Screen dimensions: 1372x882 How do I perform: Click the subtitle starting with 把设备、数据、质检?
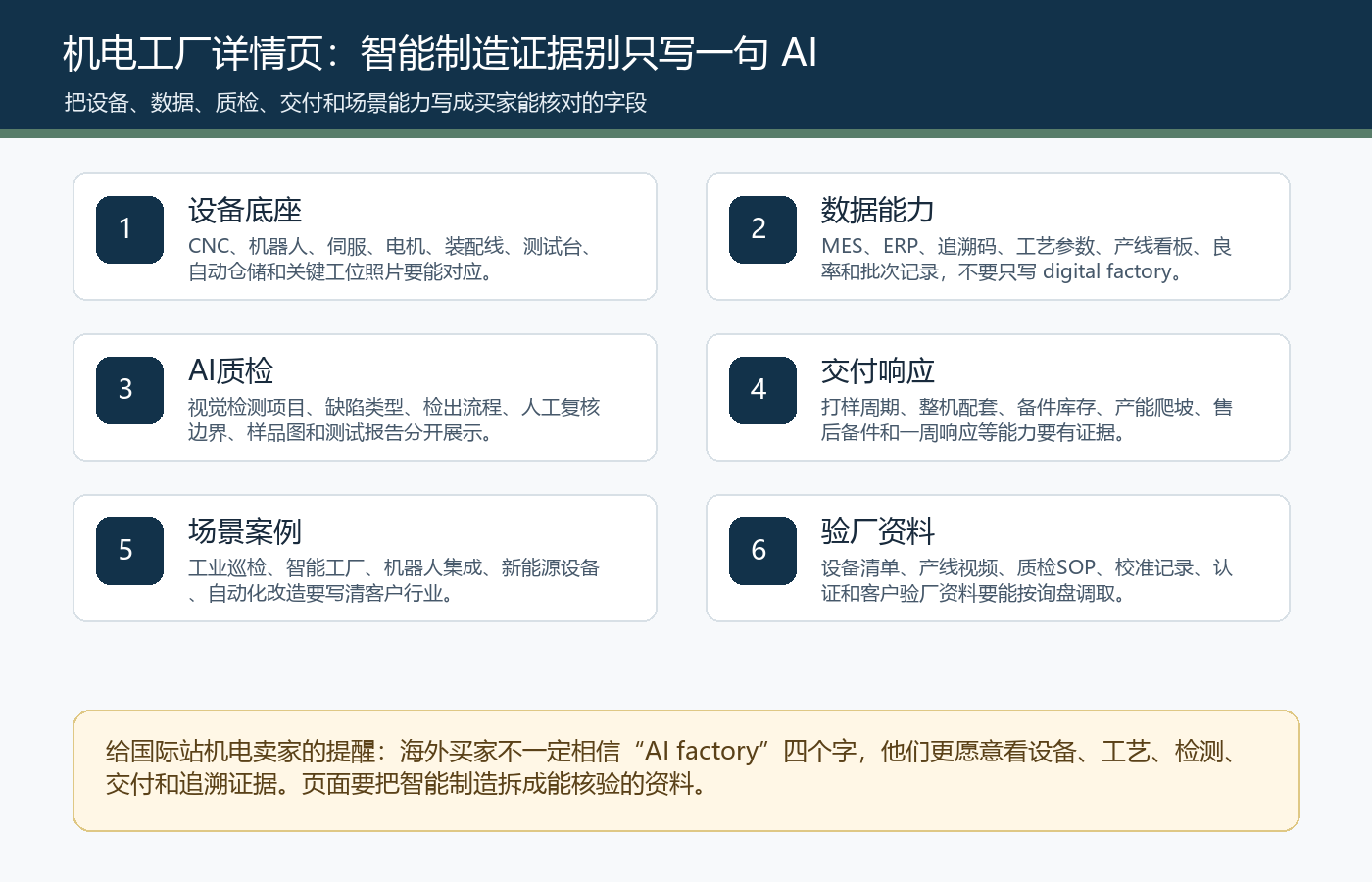coord(356,103)
